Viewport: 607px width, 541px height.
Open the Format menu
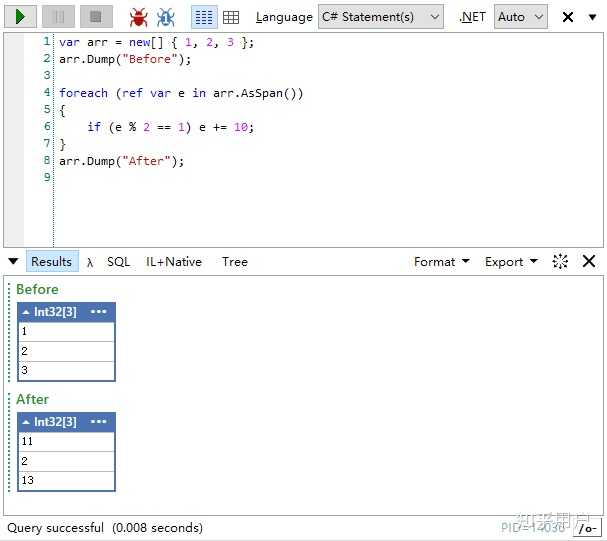pyautogui.click(x=442, y=262)
